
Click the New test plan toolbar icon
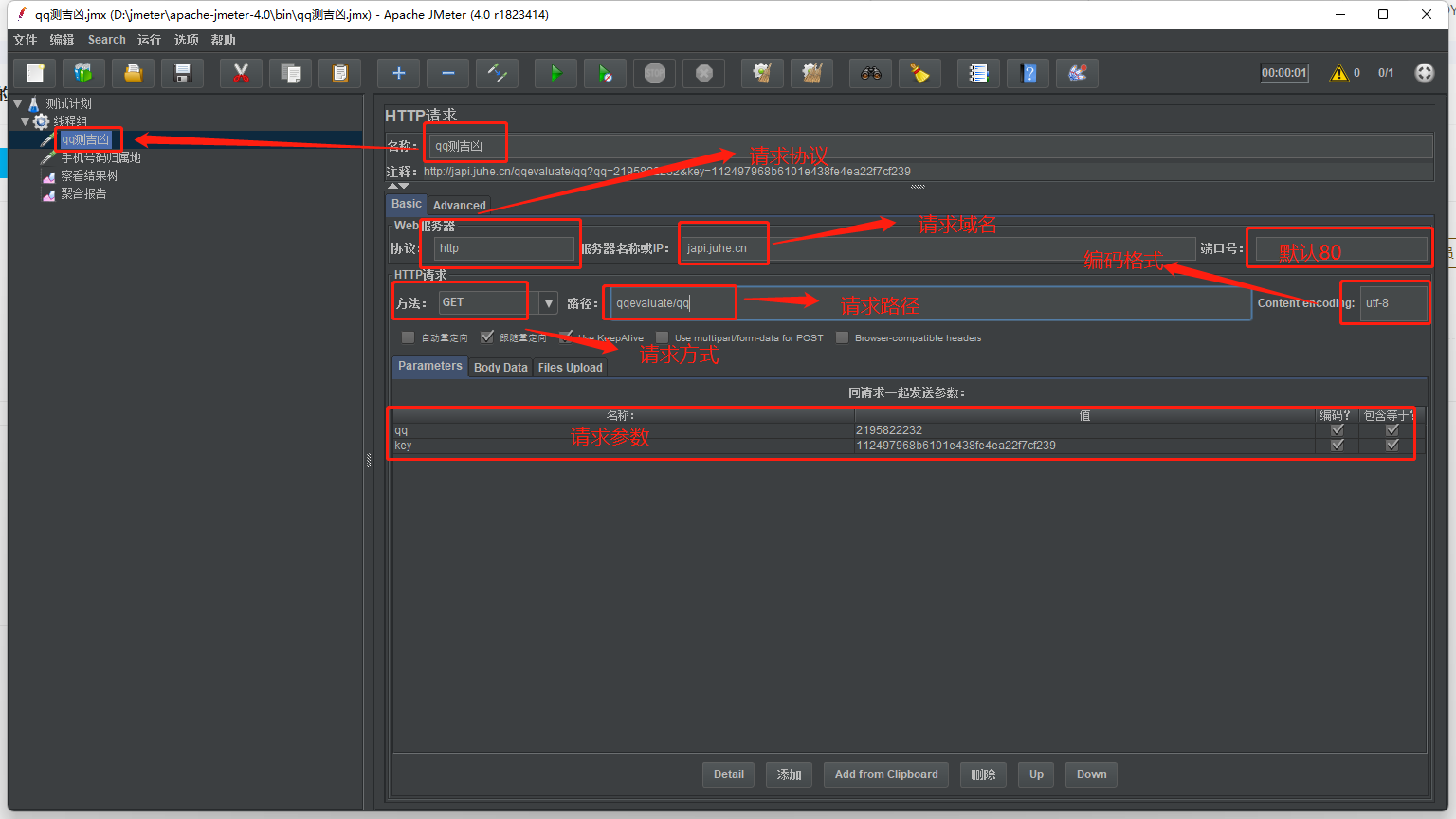coord(35,73)
